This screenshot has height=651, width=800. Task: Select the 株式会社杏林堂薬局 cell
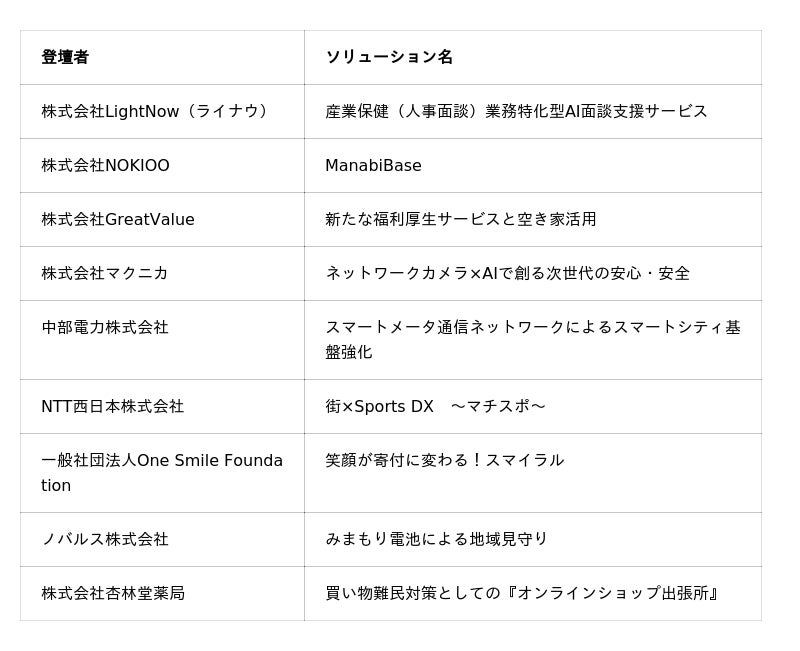113,593
